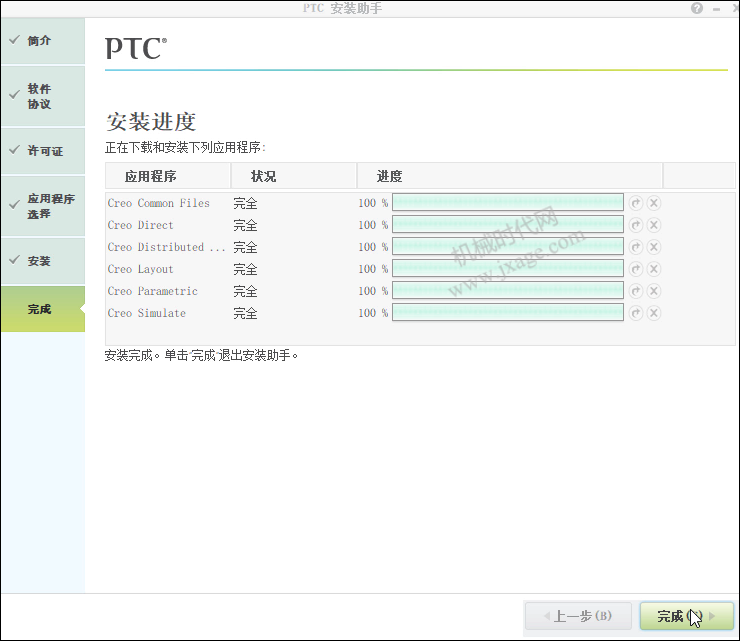Click the restart icon for Creo Layout
Image resolution: width=740 pixels, height=641 pixels.
click(636, 269)
